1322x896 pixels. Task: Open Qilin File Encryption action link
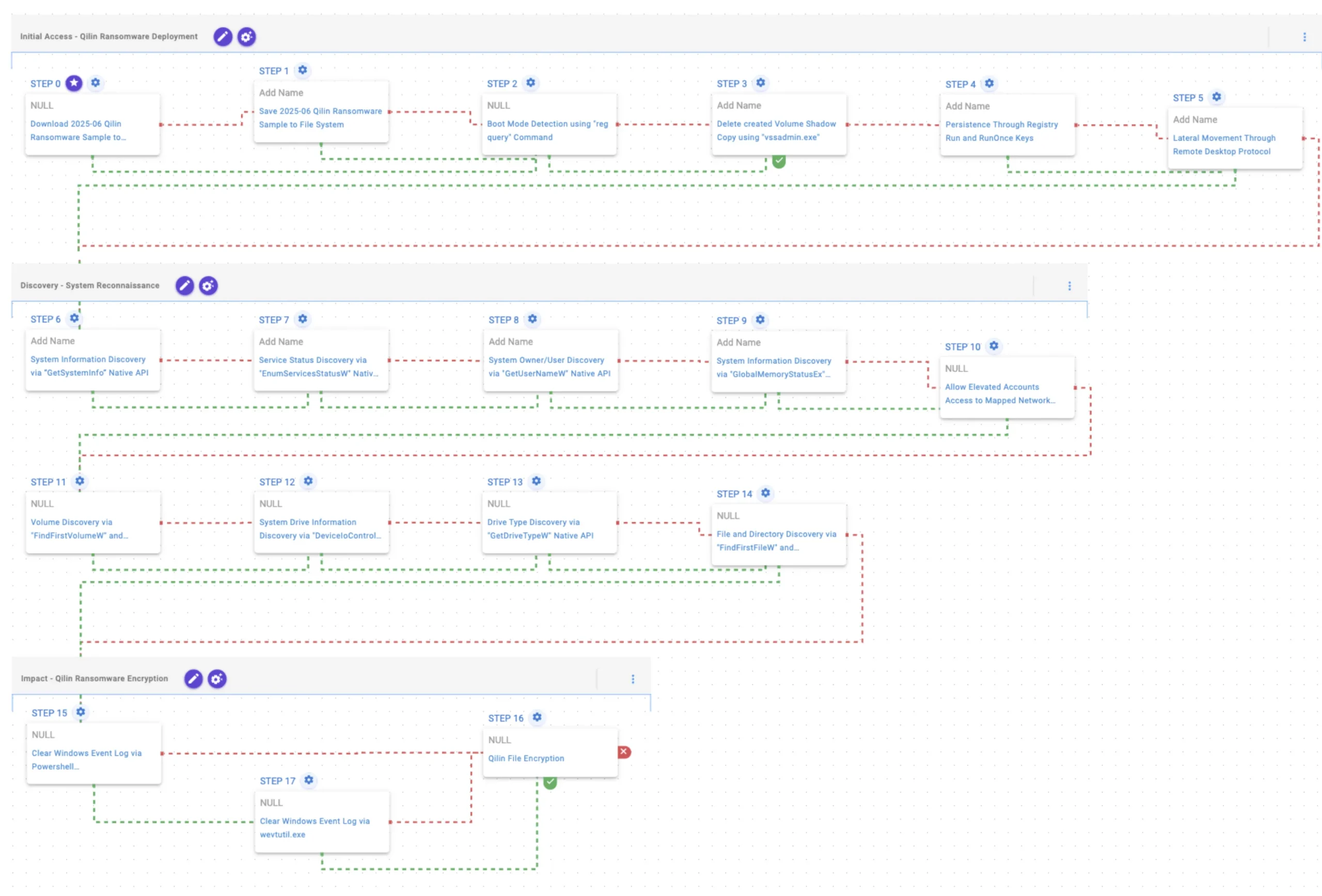coord(526,758)
